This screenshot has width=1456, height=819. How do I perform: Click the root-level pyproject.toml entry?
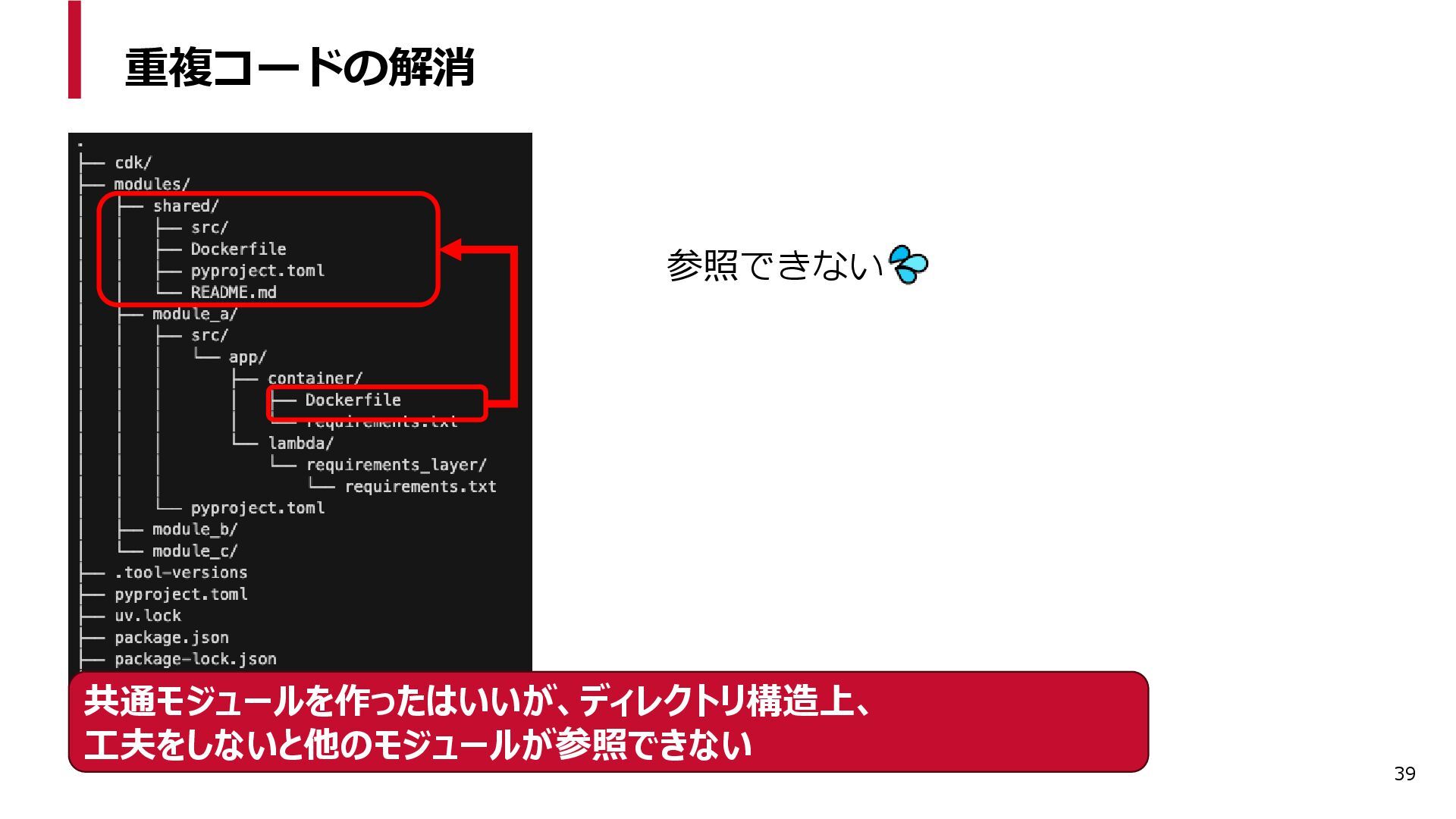click(x=181, y=595)
